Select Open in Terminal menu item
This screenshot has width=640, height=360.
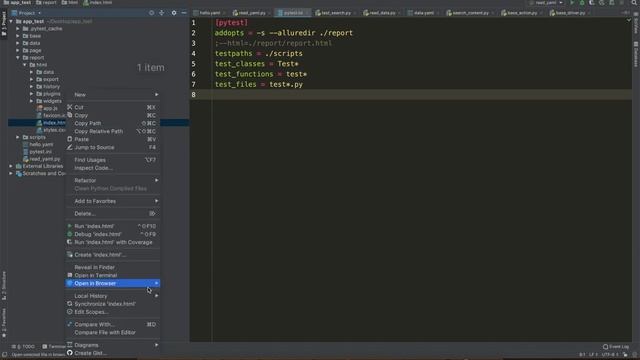point(113,276)
